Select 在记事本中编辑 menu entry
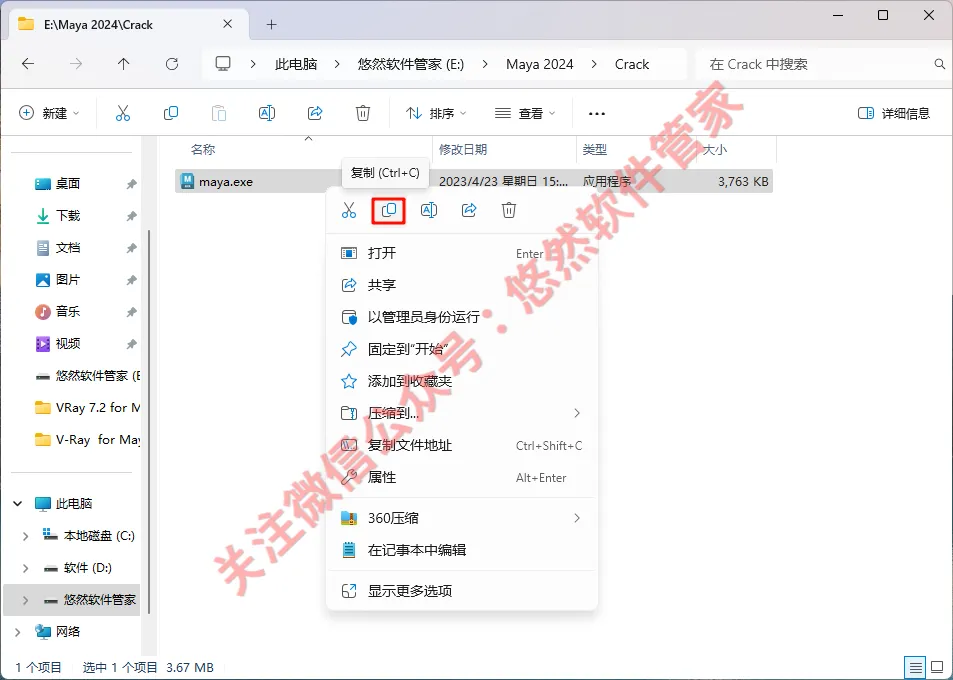Viewport: 953px width, 680px height. 462,551
